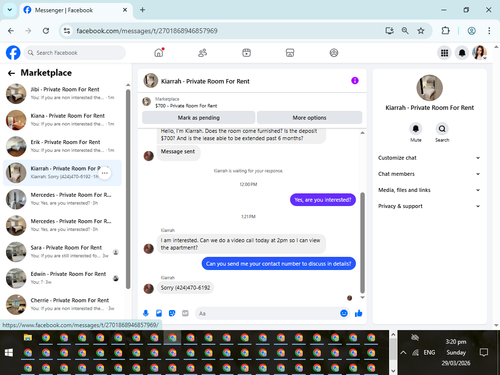Go to the Home feed icon
500x375 pixels.
[159, 53]
